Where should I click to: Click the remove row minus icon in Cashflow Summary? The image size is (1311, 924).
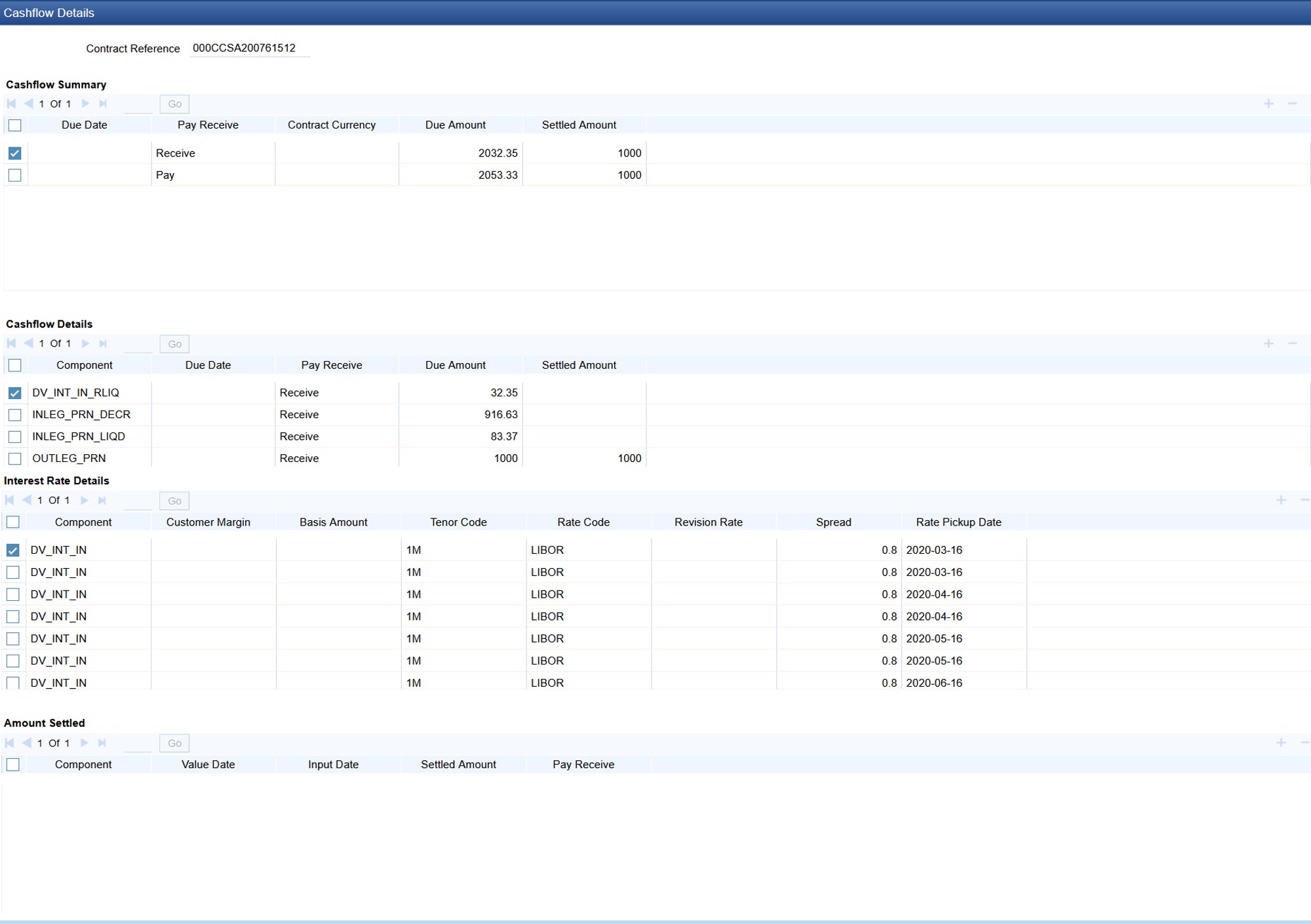(1292, 104)
